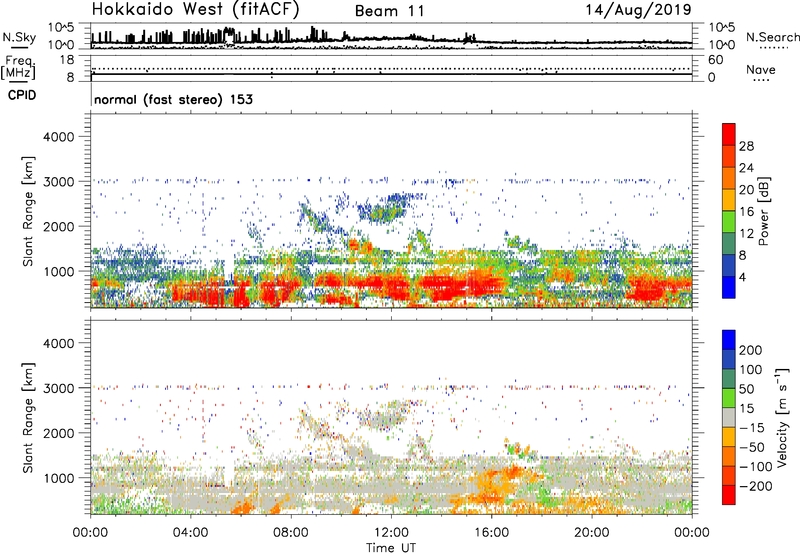Click the '2000' tick on the power panel

click(x=59, y=226)
